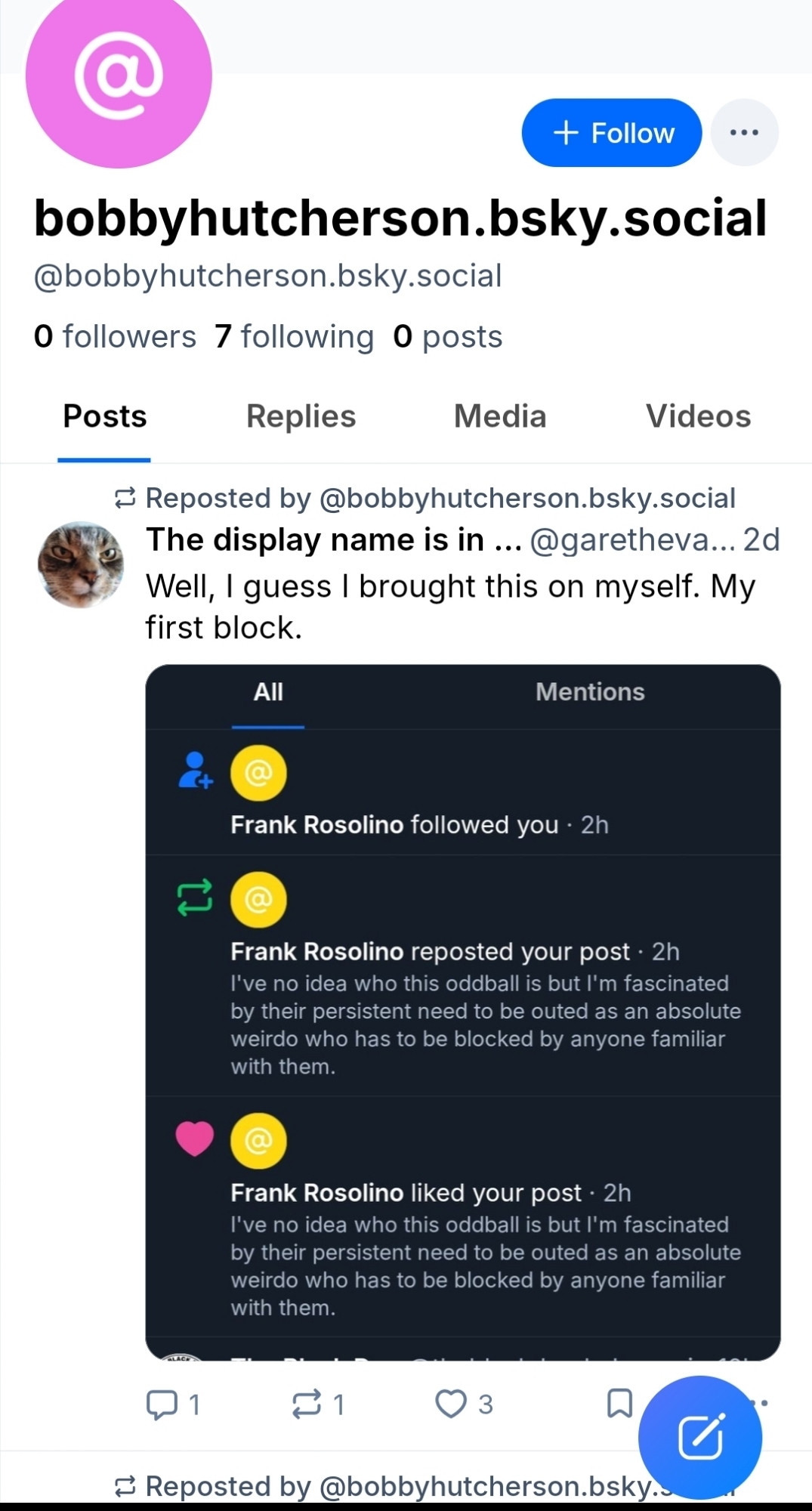Image resolution: width=812 pixels, height=1511 pixels.
Task: Open the pink profile avatar
Action: click(x=119, y=76)
